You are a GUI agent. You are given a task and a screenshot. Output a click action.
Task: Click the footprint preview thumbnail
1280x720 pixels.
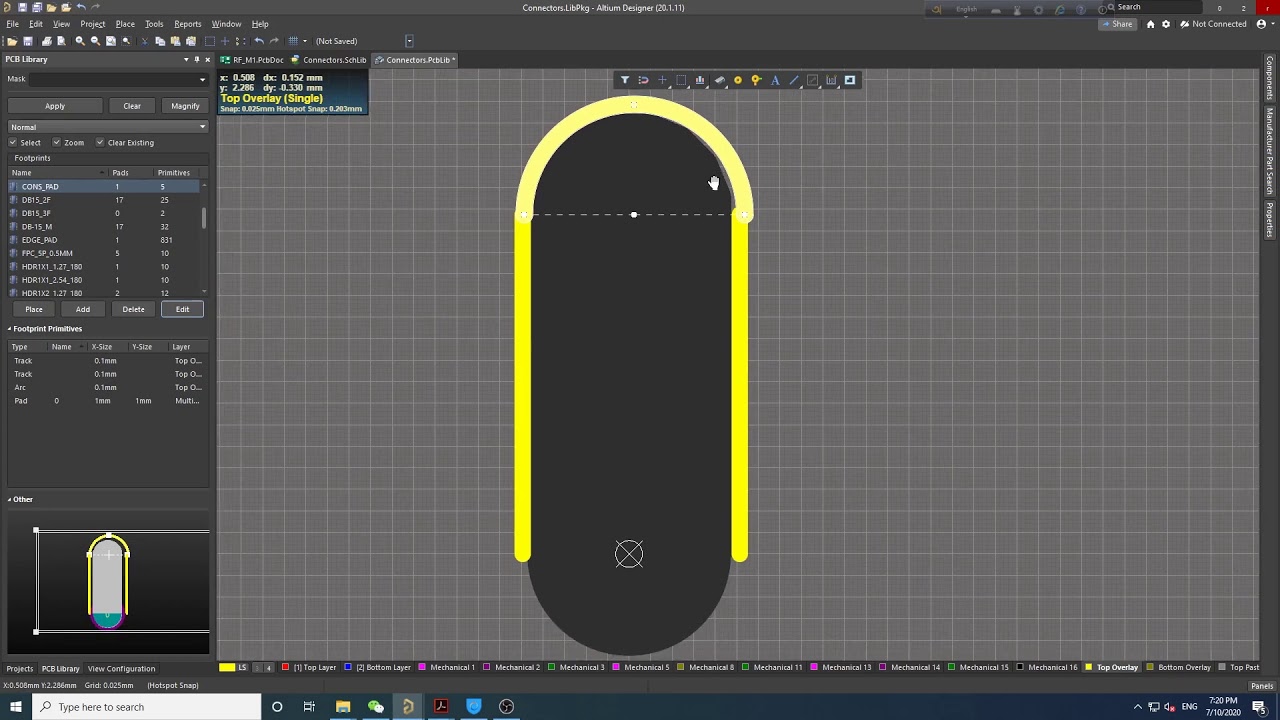108,582
